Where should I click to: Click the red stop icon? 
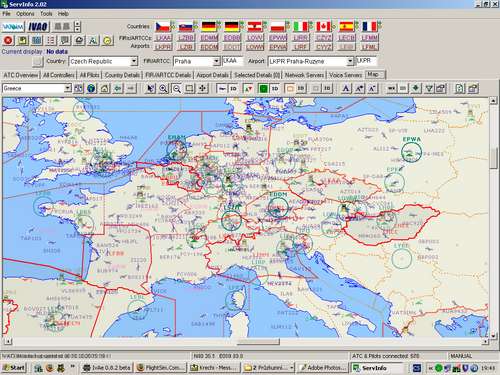8,40
